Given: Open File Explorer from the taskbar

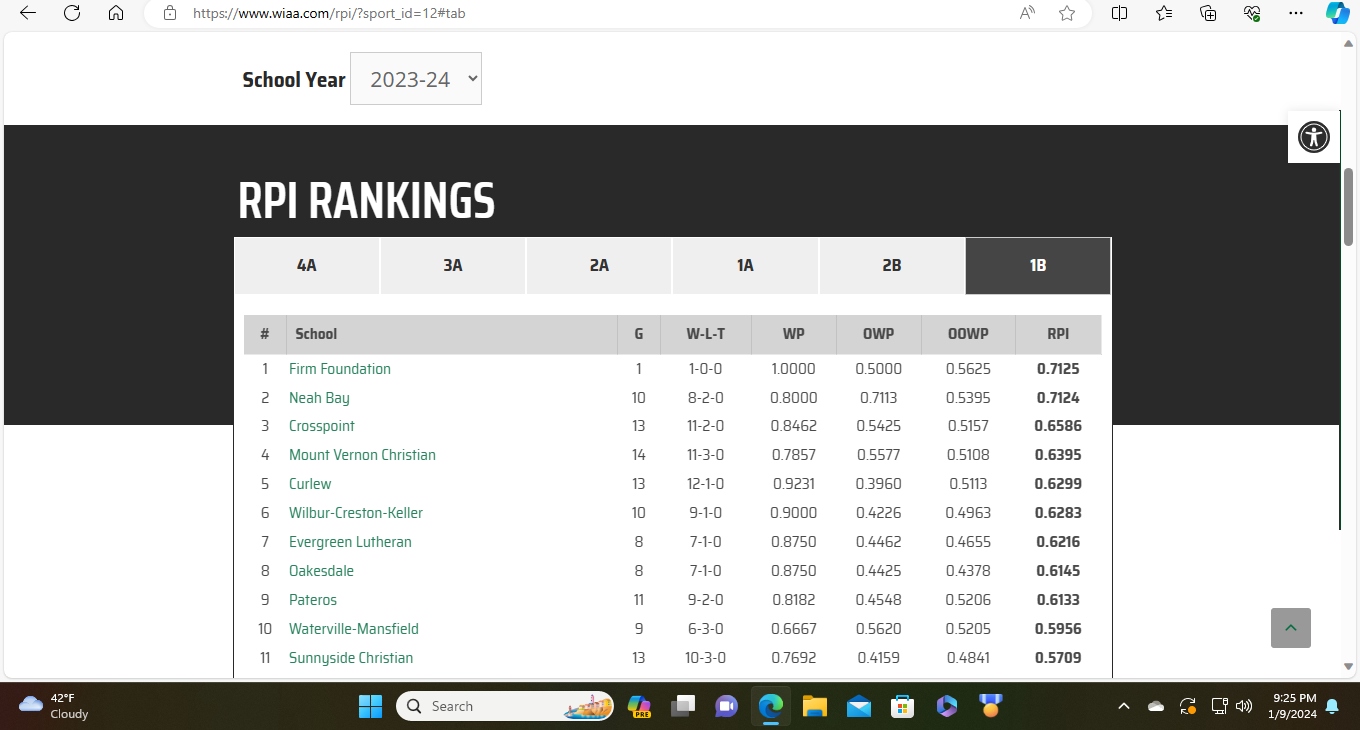Looking at the screenshot, I should pos(814,706).
